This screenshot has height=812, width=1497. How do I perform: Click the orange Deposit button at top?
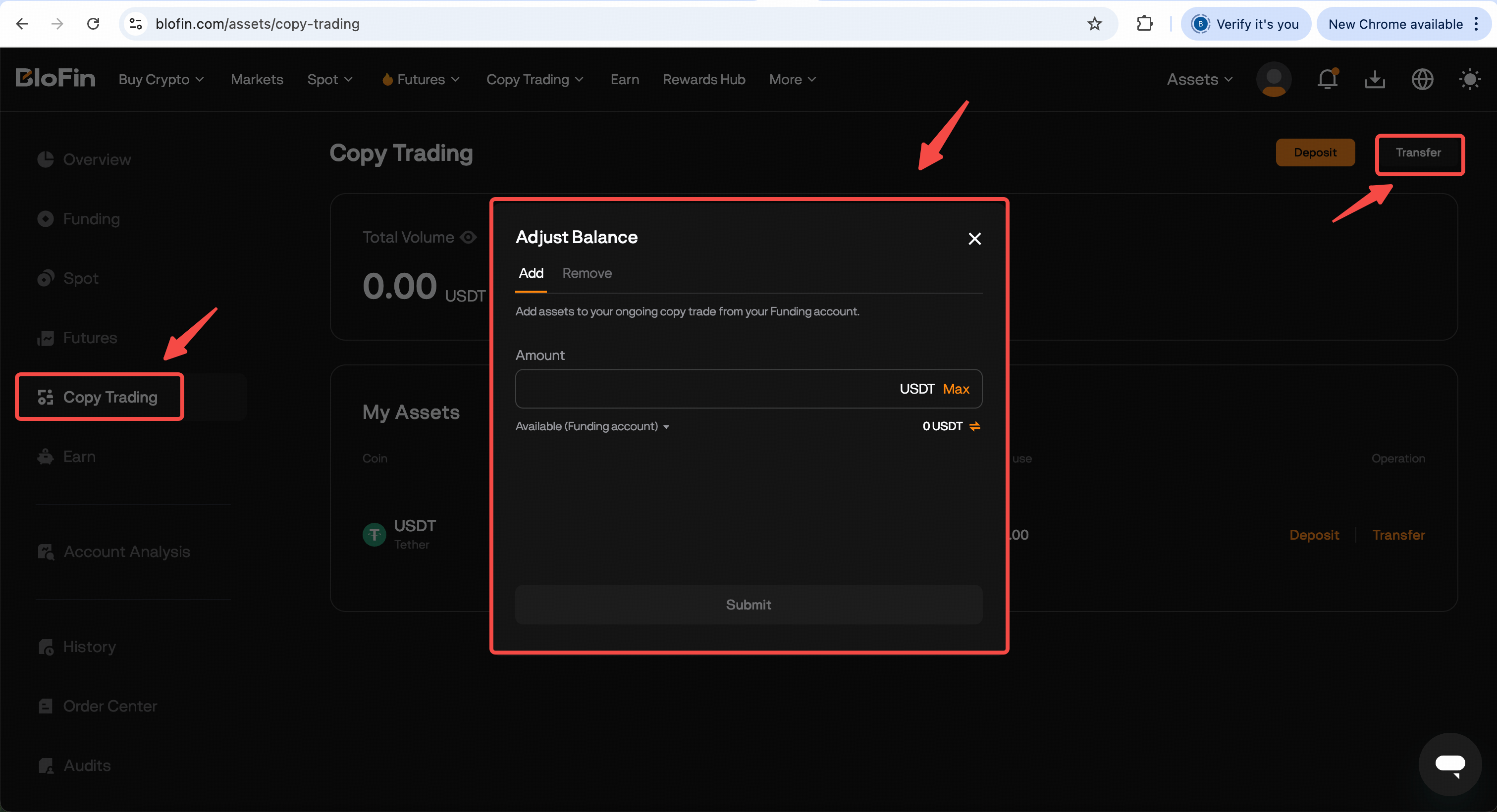point(1315,153)
